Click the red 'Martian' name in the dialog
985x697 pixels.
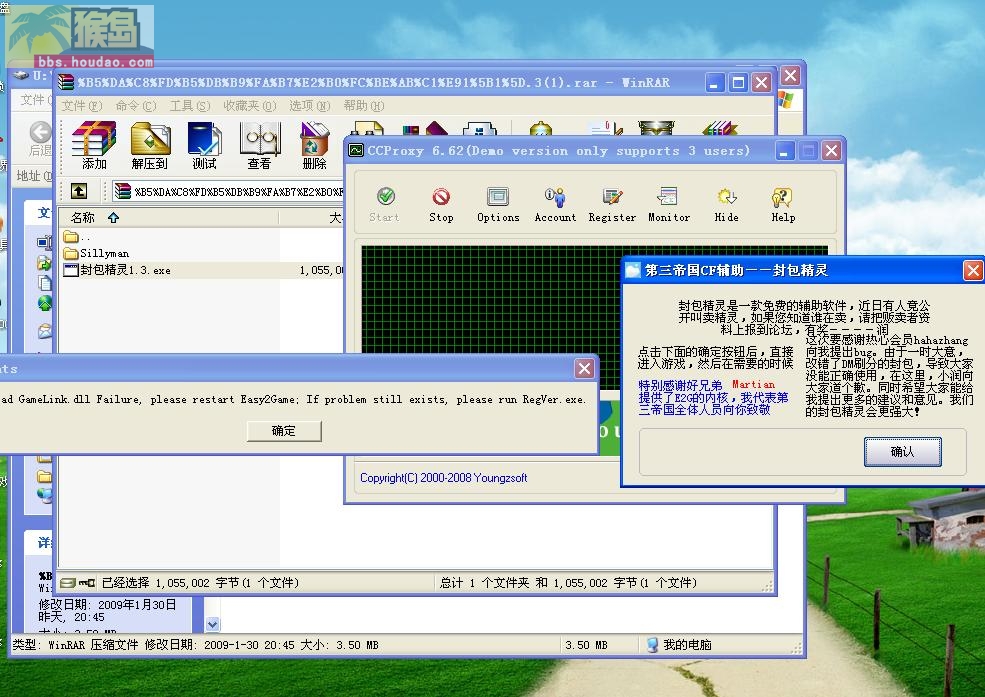(x=753, y=384)
